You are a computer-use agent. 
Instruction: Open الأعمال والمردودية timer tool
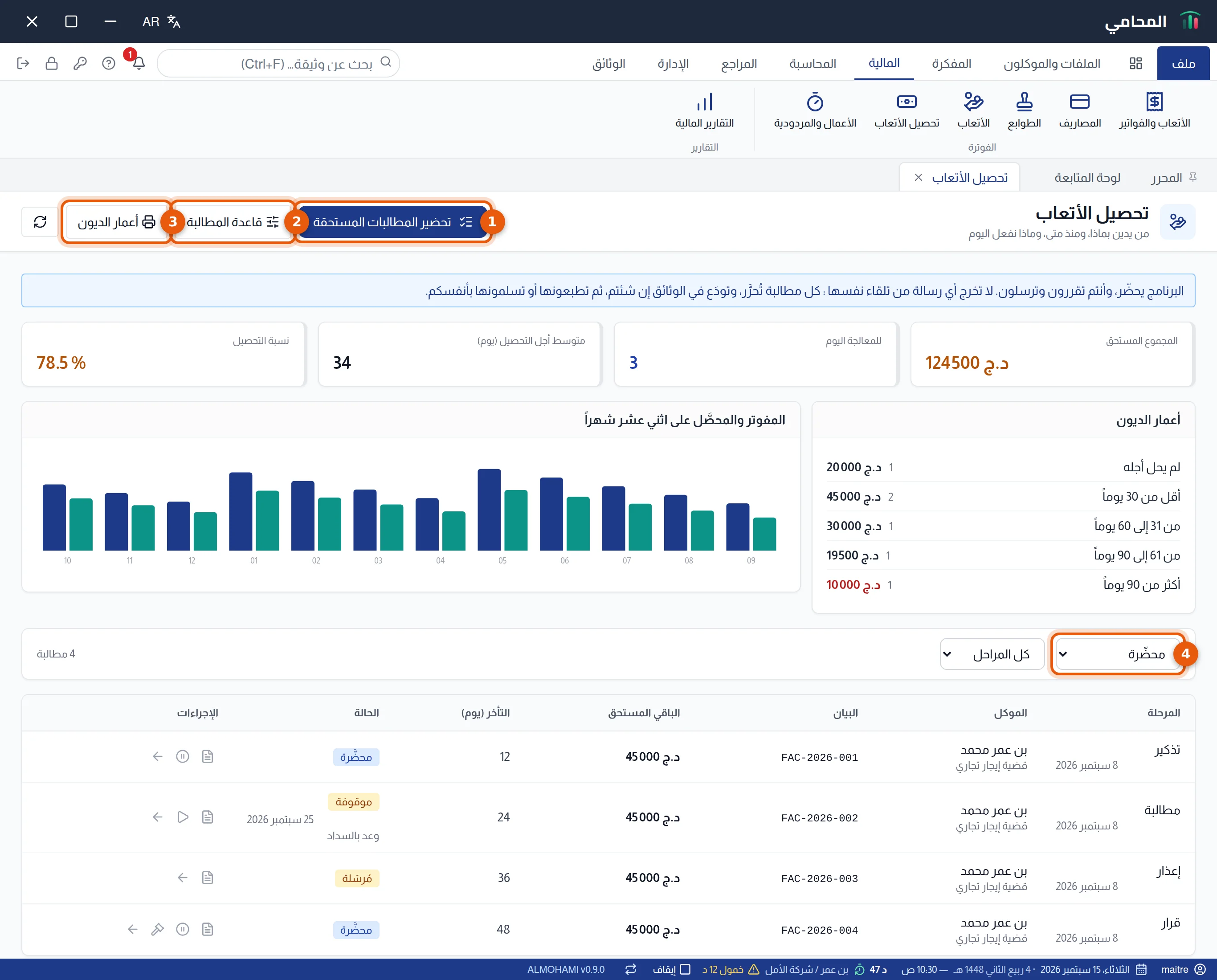point(815,110)
